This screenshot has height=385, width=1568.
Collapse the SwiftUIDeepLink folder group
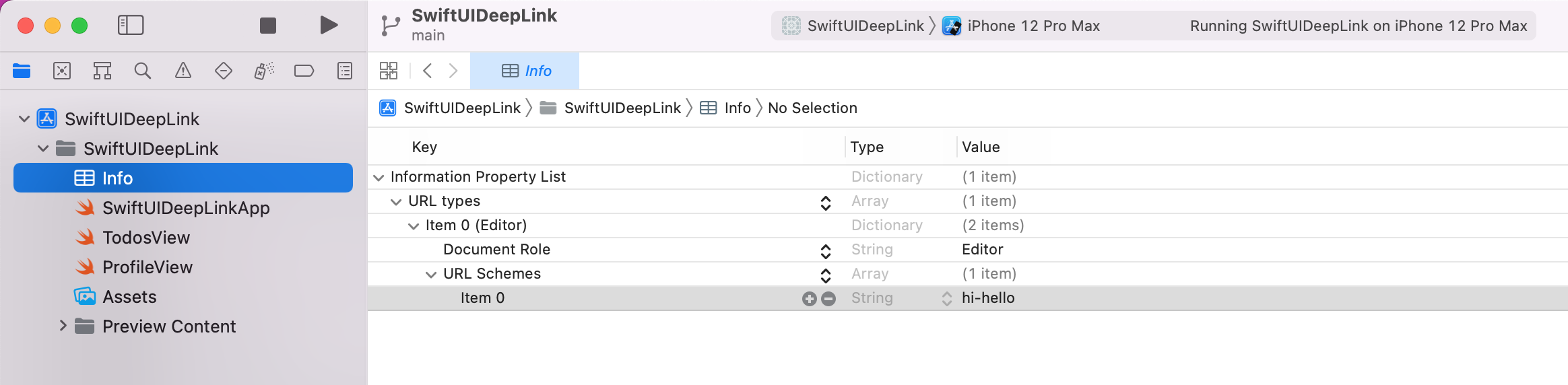(x=43, y=149)
